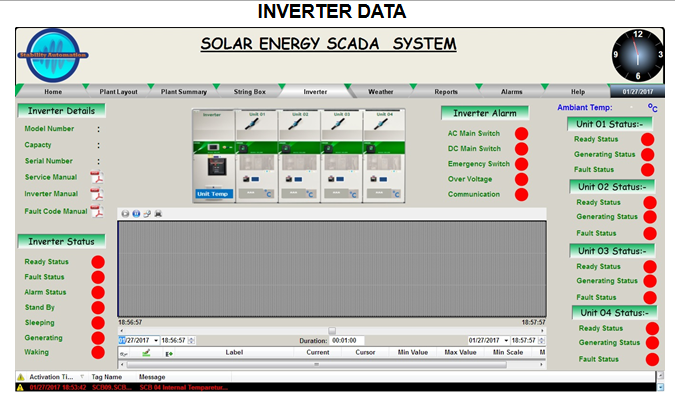This screenshot has height=396, width=675.
Task: Click the Unit 04 switch handle in cabinet
Action: 381,124
